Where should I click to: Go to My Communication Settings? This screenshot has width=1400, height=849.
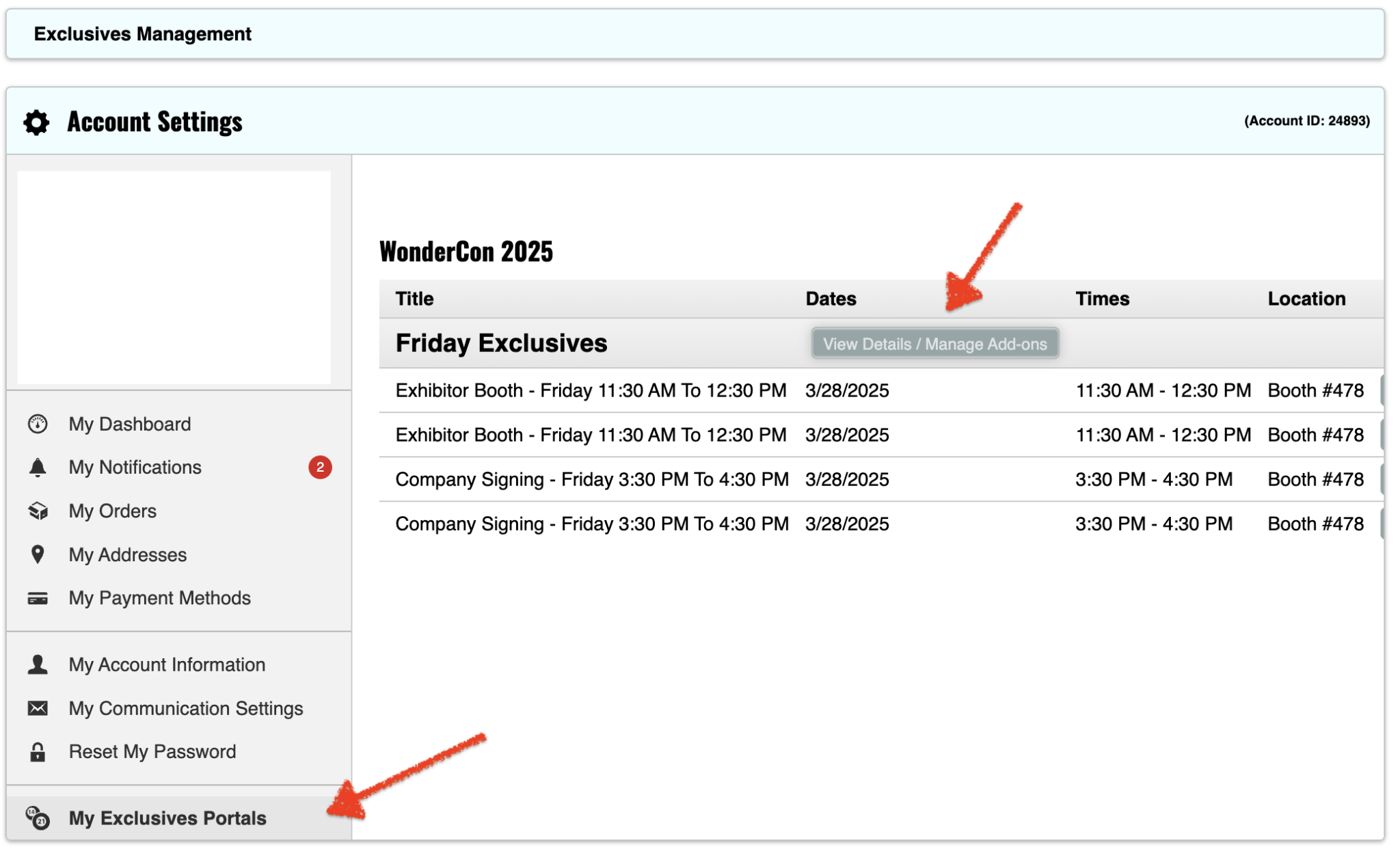tap(185, 708)
